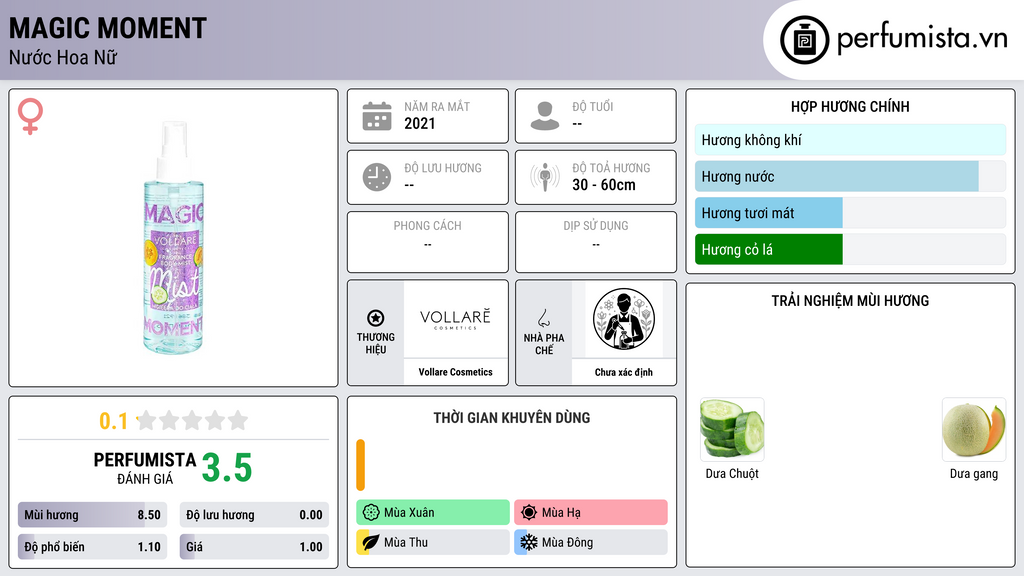Image resolution: width=1024 pixels, height=576 pixels.
Task: Click the perfumista.vn site name
Action: click(922, 39)
